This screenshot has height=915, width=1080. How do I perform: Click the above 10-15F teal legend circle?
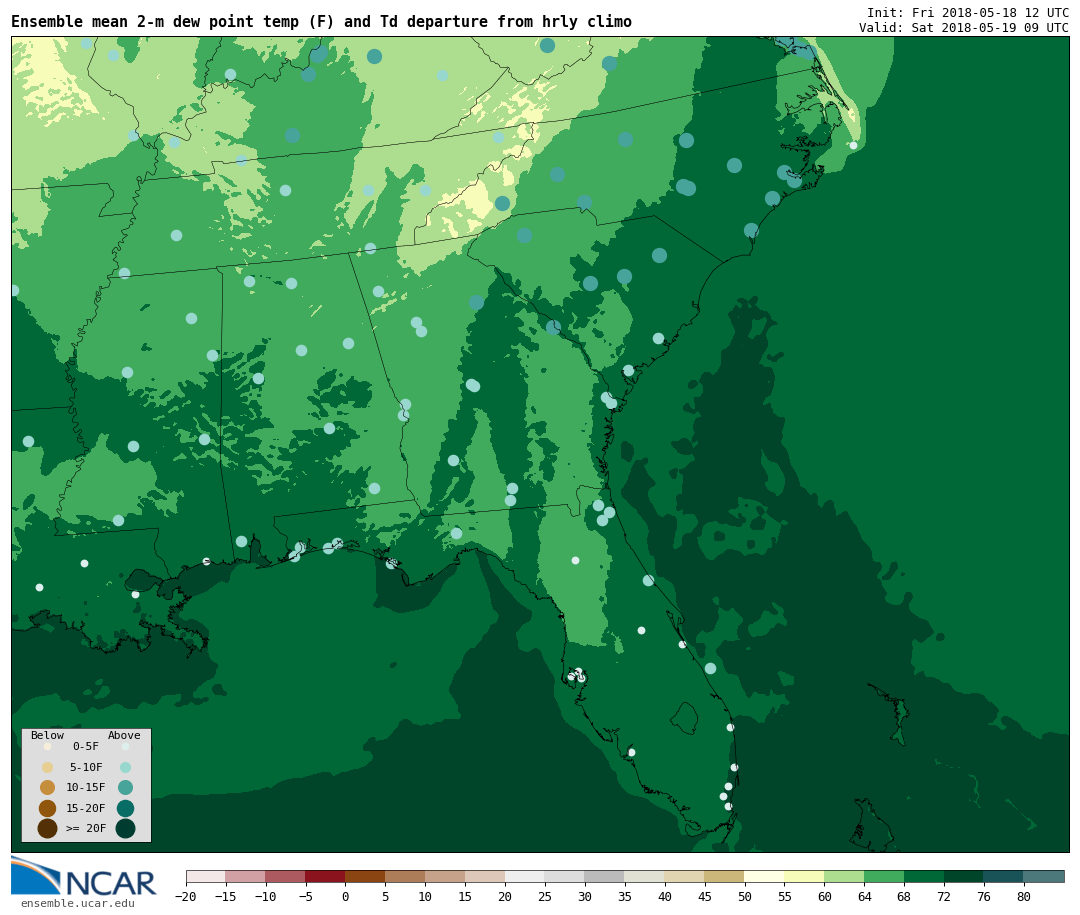[125, 788]
